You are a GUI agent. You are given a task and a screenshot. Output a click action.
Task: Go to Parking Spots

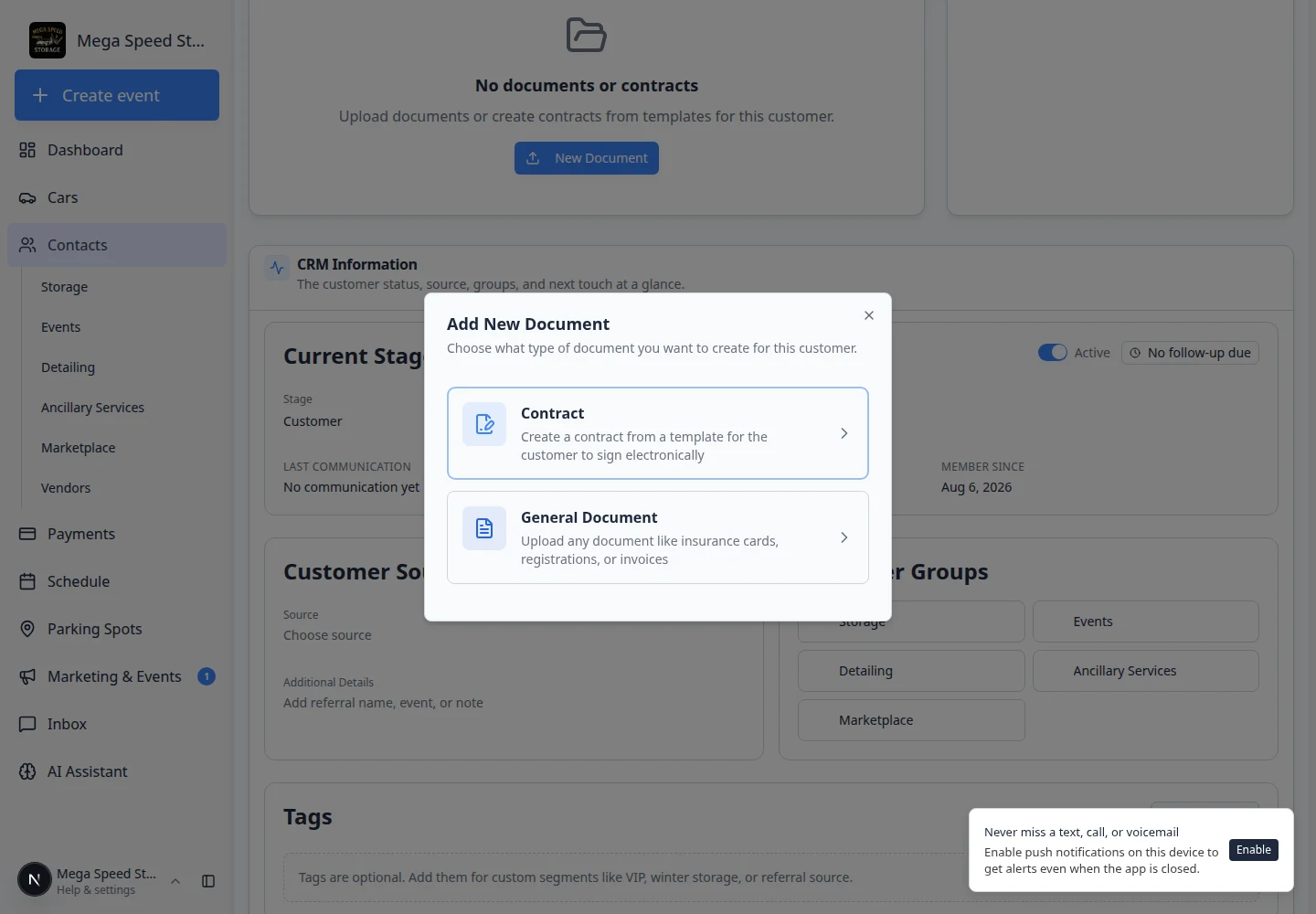(x=117, y=629)
